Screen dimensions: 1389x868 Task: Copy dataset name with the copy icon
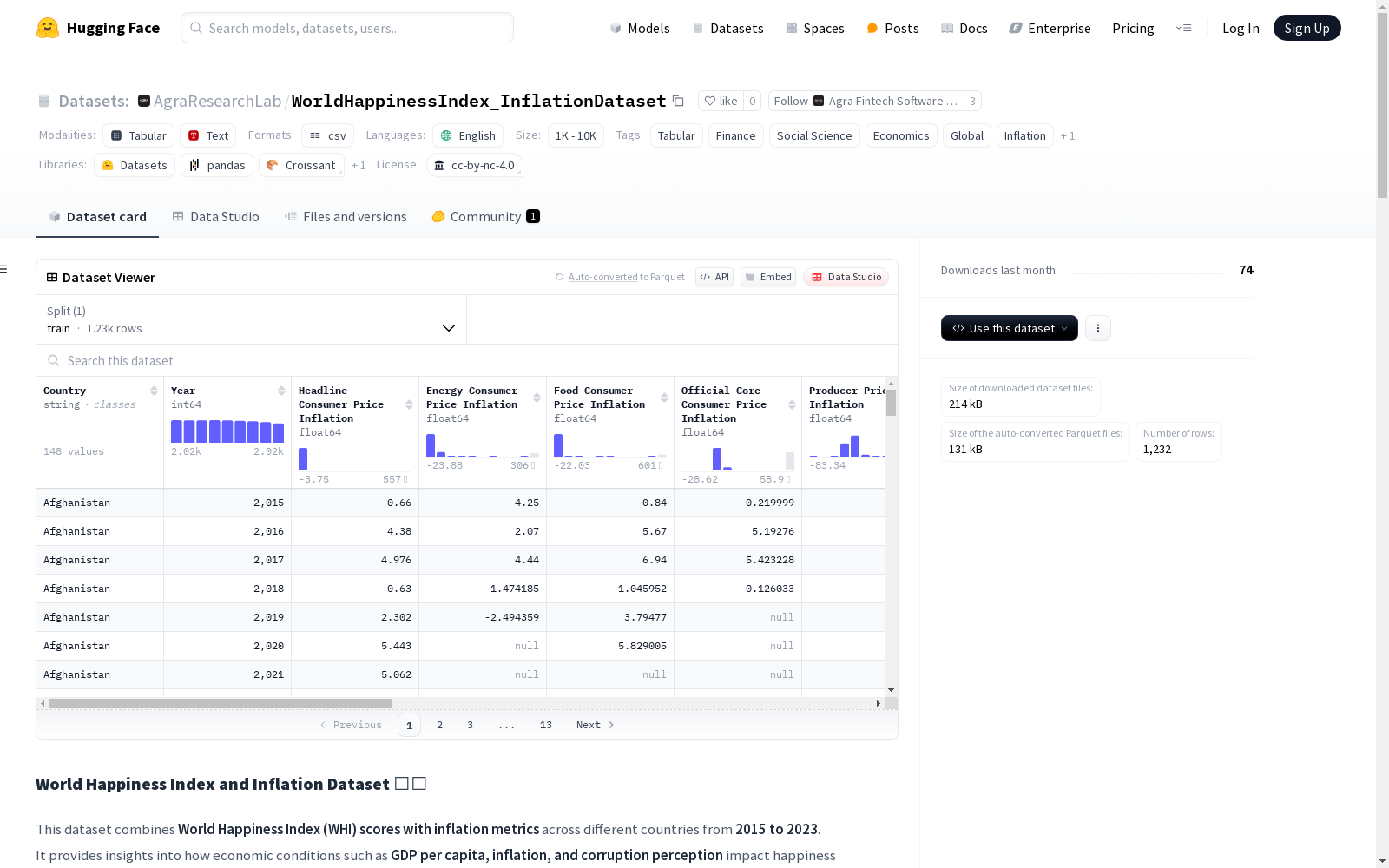click(678, 102)
